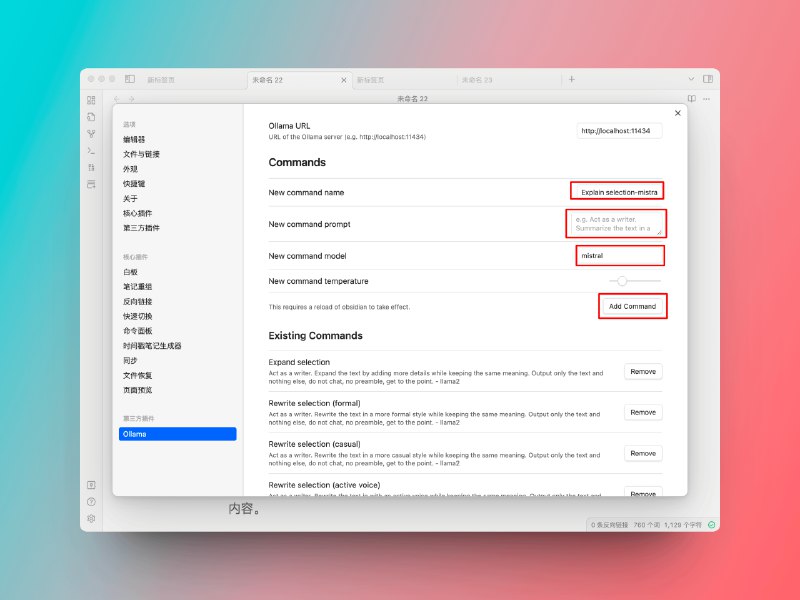Click the vault switcher icon at ribbon bottom
The image size is (800, 600).
pyautogui.click(x=91, y=485)
